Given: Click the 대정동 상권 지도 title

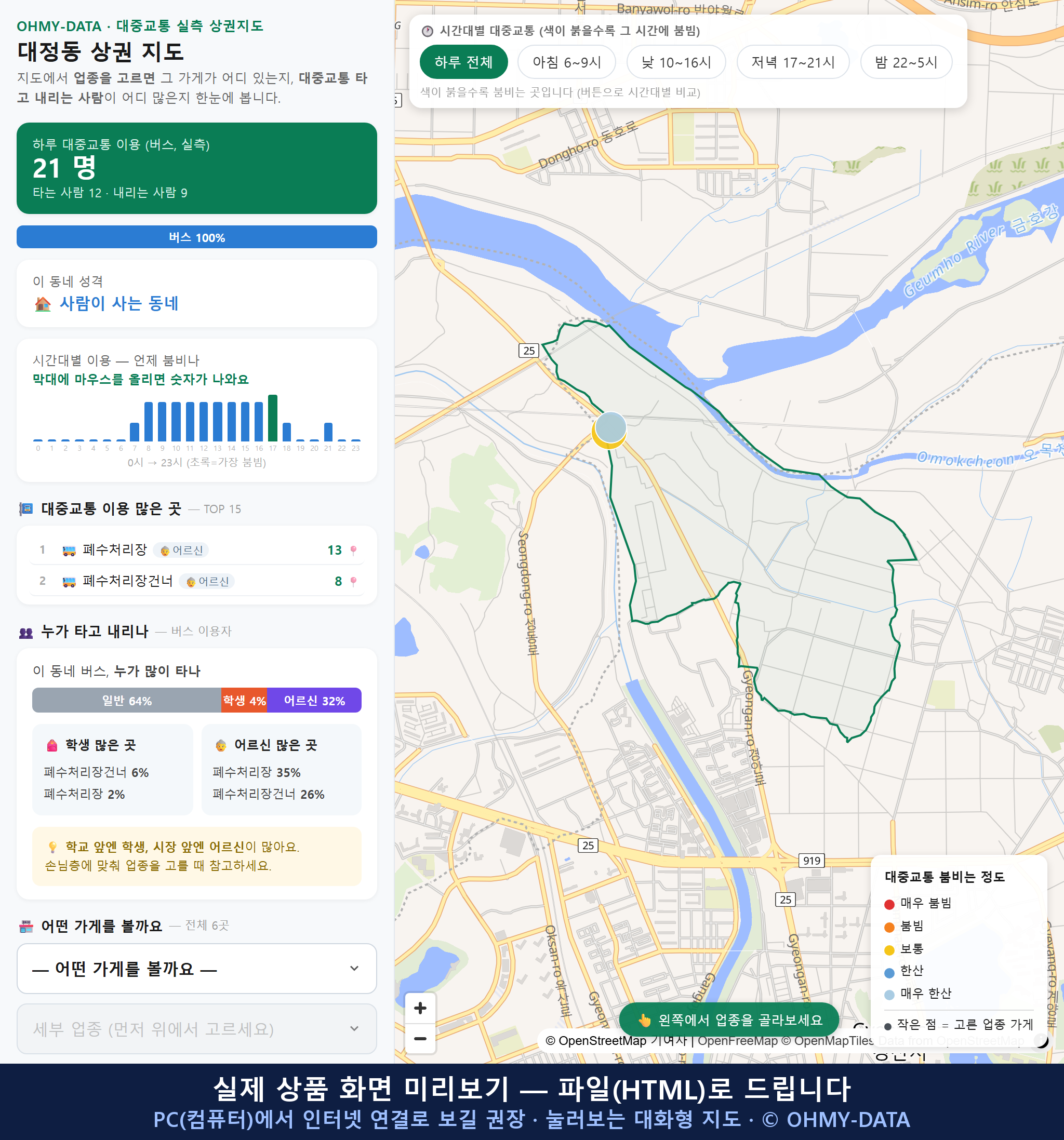Looking at the screenshot, I should (x=100, y=52).
